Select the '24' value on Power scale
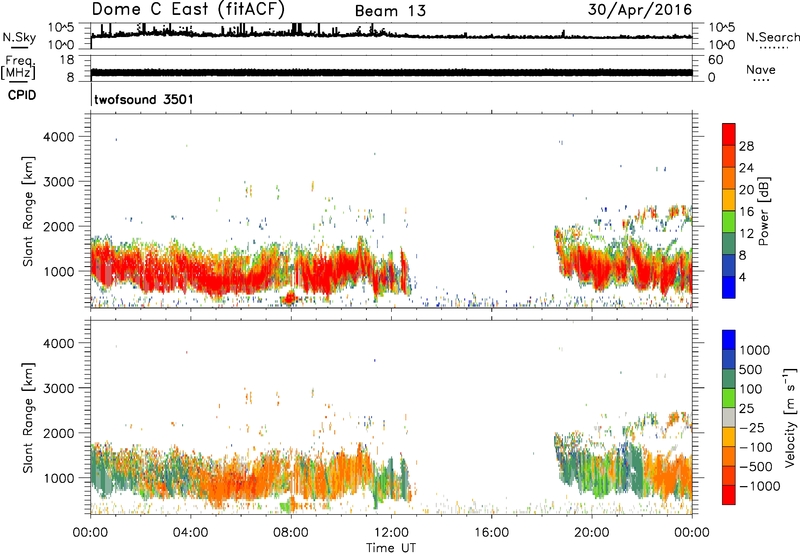Screen dimensions: 800x554 pos(746,168)
